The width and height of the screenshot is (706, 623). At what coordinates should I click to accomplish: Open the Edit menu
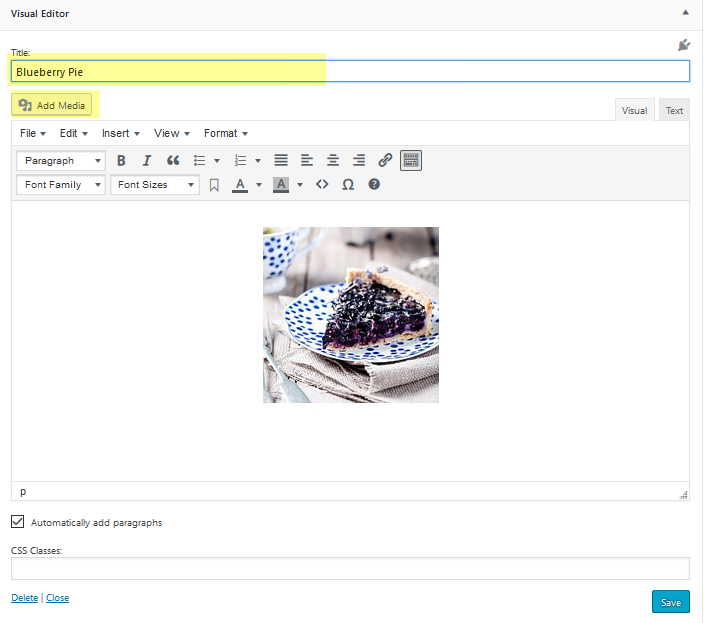(x=73, y=133)
